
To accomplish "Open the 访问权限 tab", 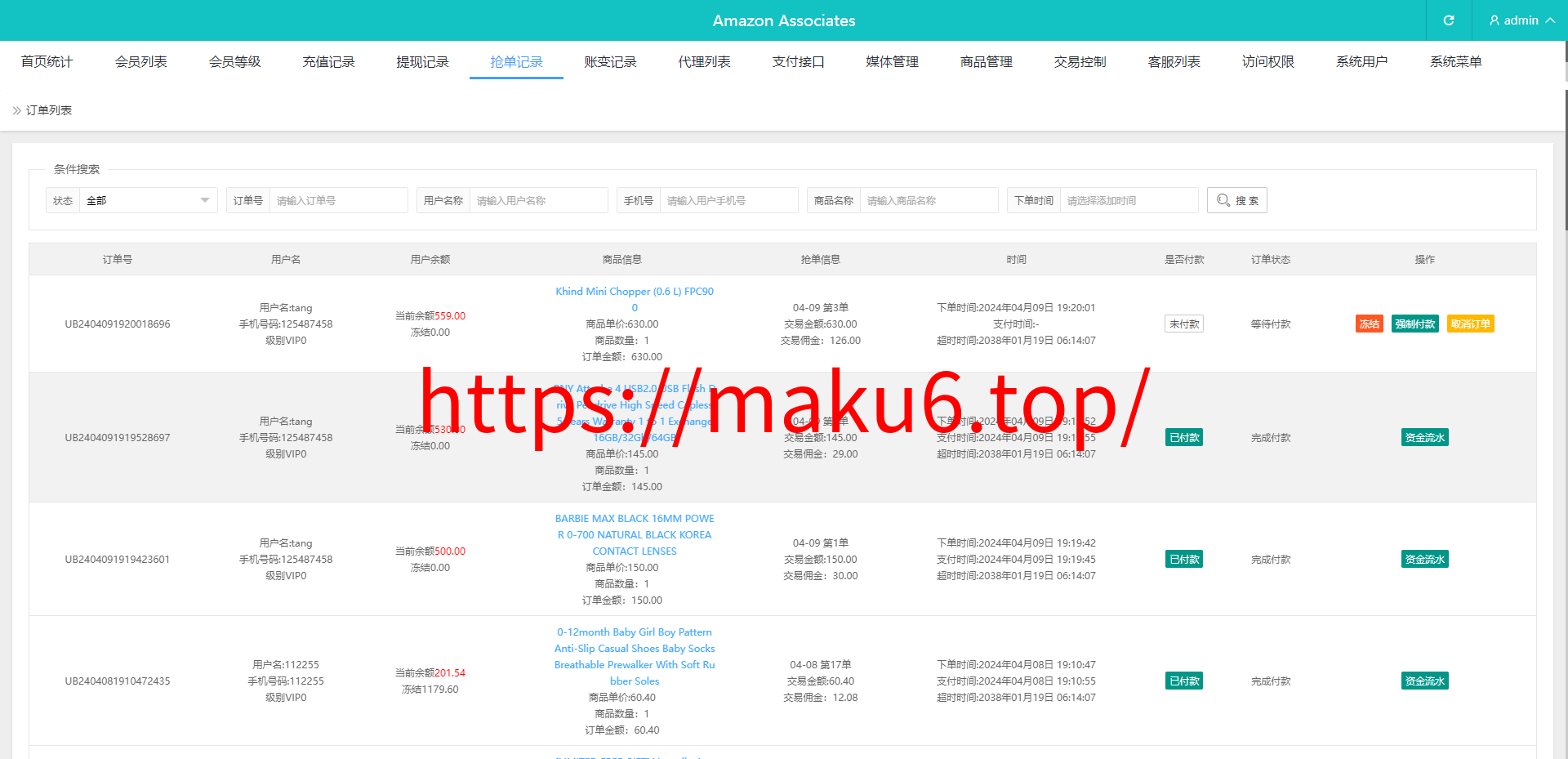I will pos(1267,61).
